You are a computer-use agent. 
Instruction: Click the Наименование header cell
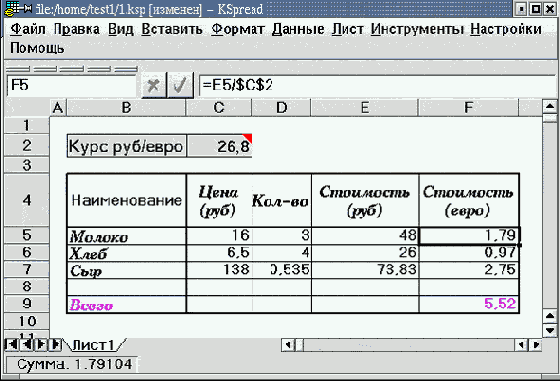(x=126, y=200)
